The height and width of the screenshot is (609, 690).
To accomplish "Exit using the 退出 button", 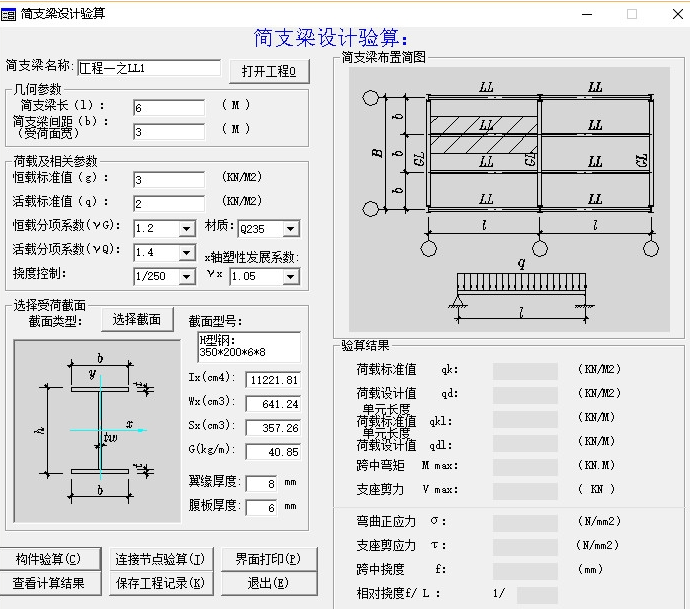I will [268, 583].
